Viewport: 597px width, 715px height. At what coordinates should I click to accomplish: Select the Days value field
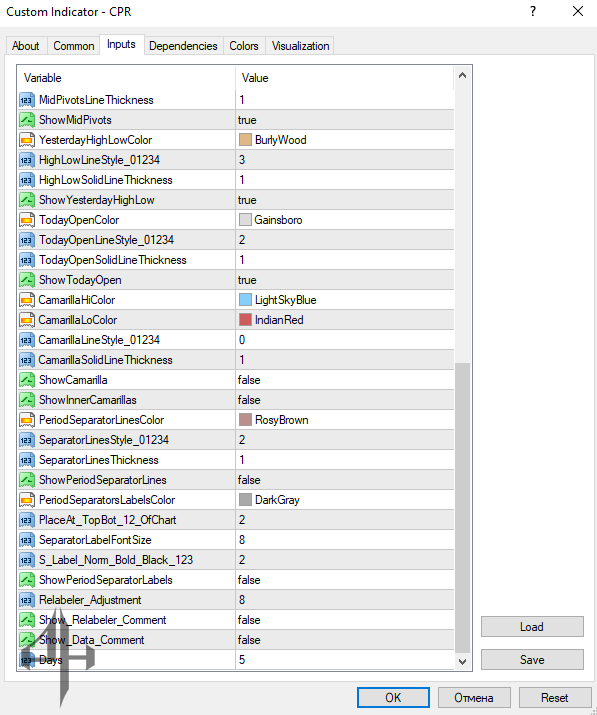pos(345,660)
